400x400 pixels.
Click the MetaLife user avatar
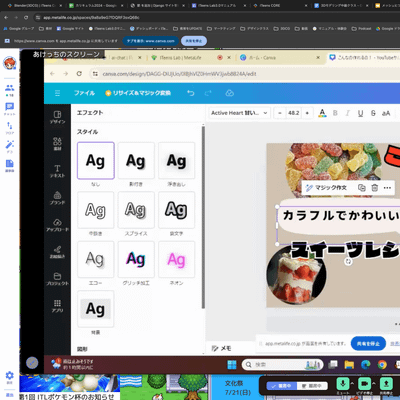tap(10, 63)
